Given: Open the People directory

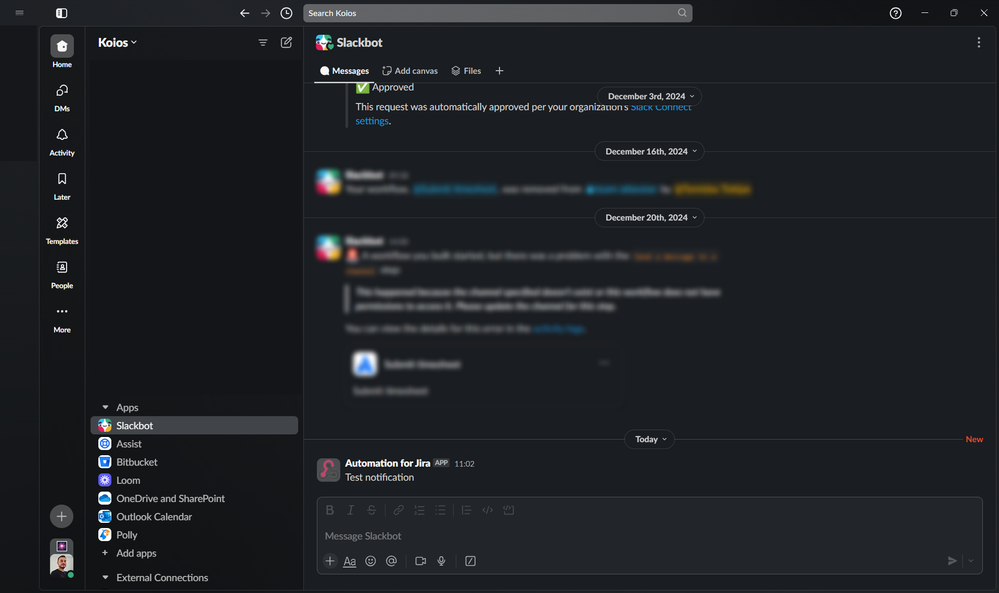Looking at the screenshot, I should (62, 275).
